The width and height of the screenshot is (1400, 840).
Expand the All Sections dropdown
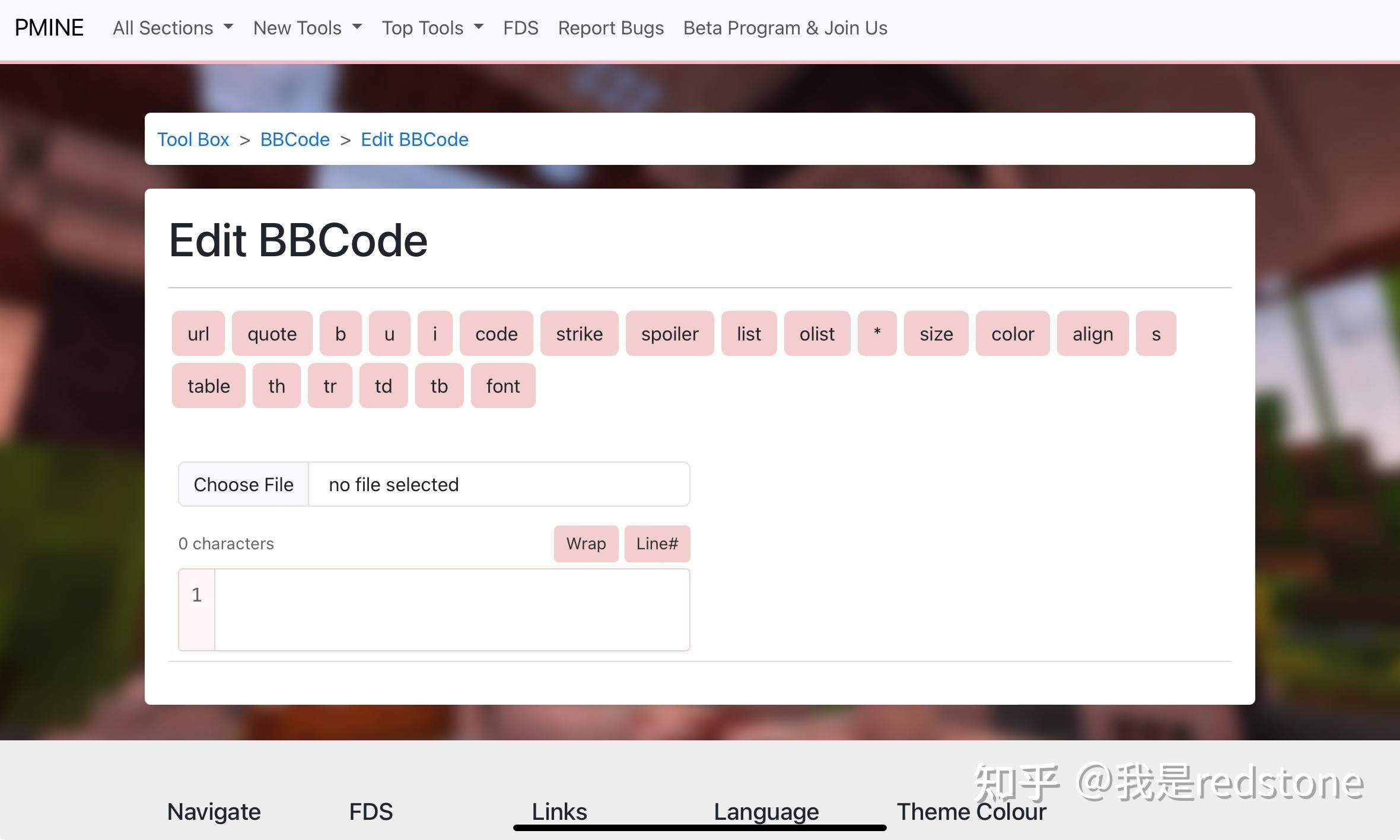173,28
